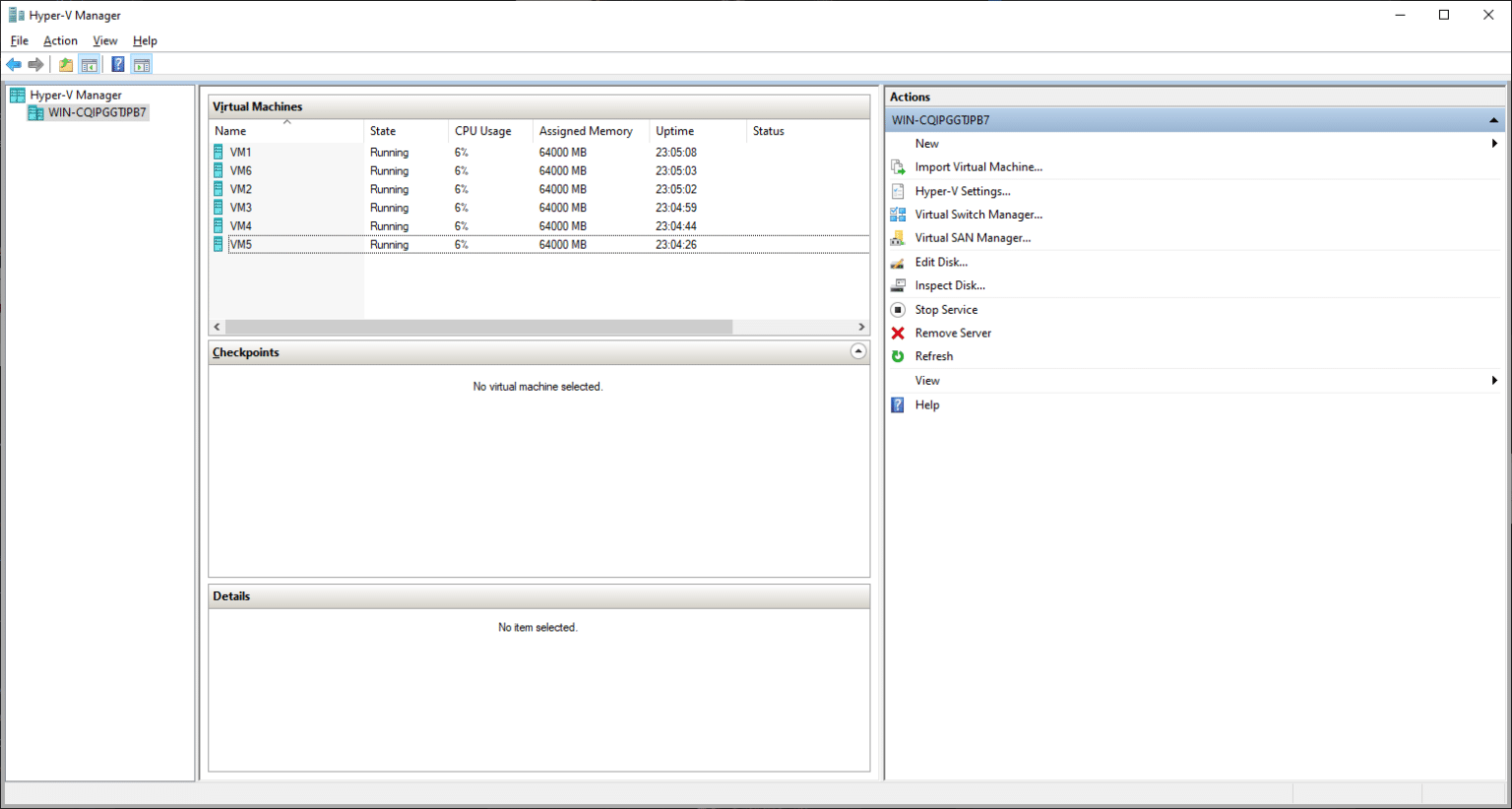The image size is (1512, 809).
Task: Select the VM6 row name
Action: click(x=241, y=170)
